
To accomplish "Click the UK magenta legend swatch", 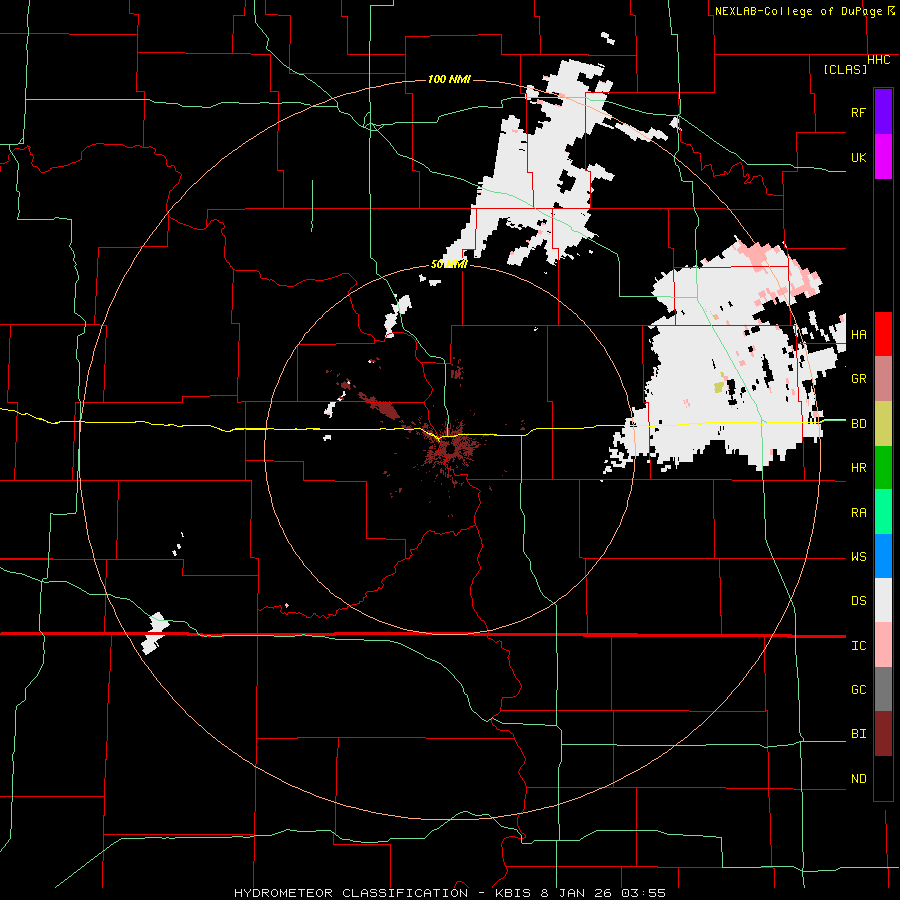I will pyautogui.click(x=883, y=157).
